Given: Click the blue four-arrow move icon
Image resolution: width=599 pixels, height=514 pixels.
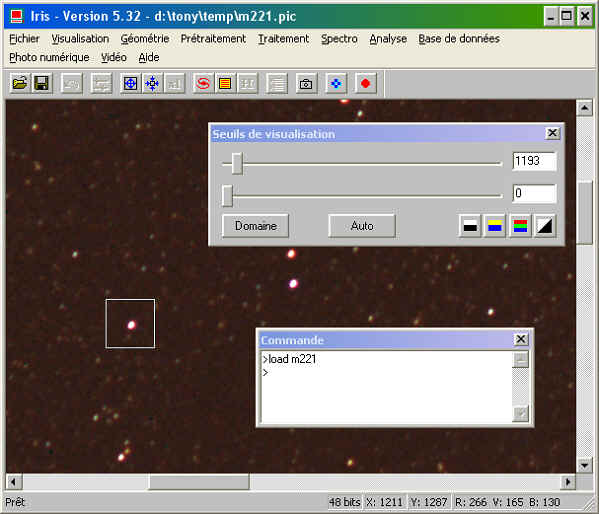Looking at the screenshot, I should 336,83.
